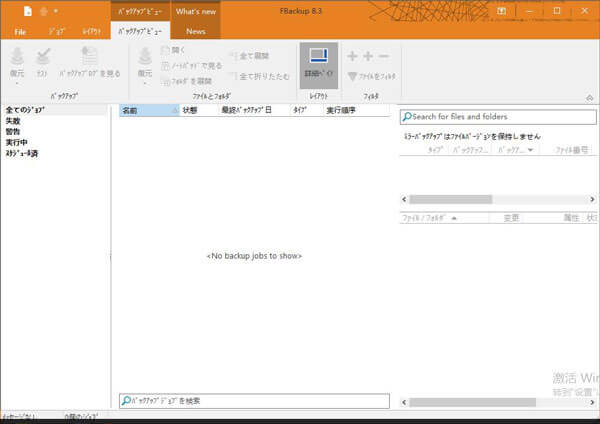The image size is (600, 424).
Task: Open the quick access toolbar dropdown arrow
Action: point(56,11)
